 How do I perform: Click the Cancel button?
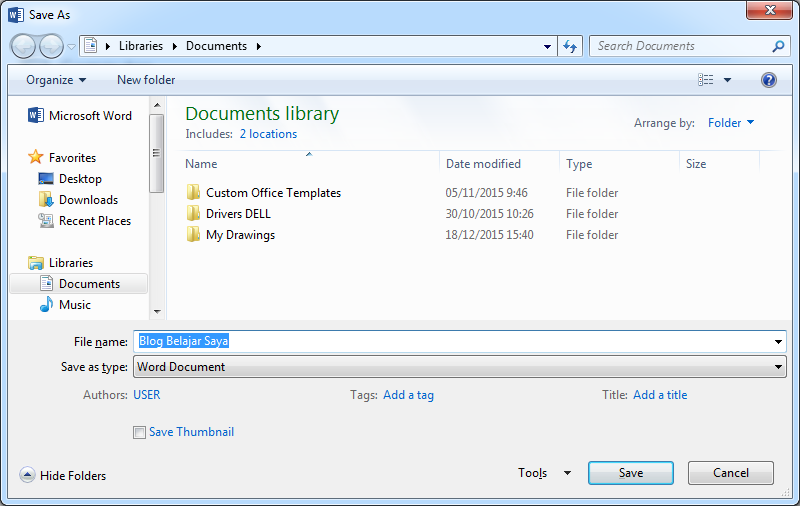(731, 473)
